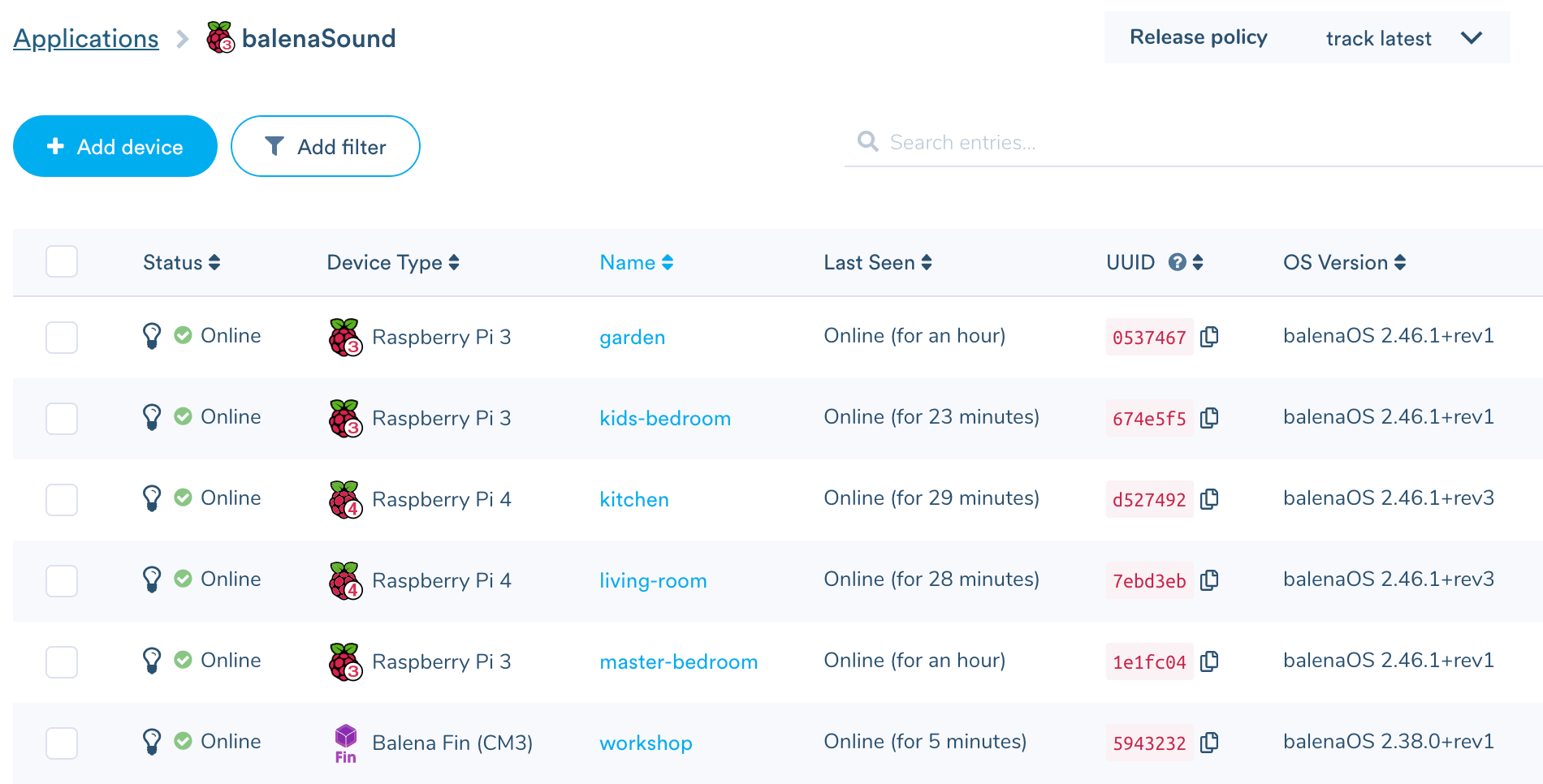Check the checkbox for the garden device
The width and height of the screenshot is (1543, 784).
tap(62, 338)
